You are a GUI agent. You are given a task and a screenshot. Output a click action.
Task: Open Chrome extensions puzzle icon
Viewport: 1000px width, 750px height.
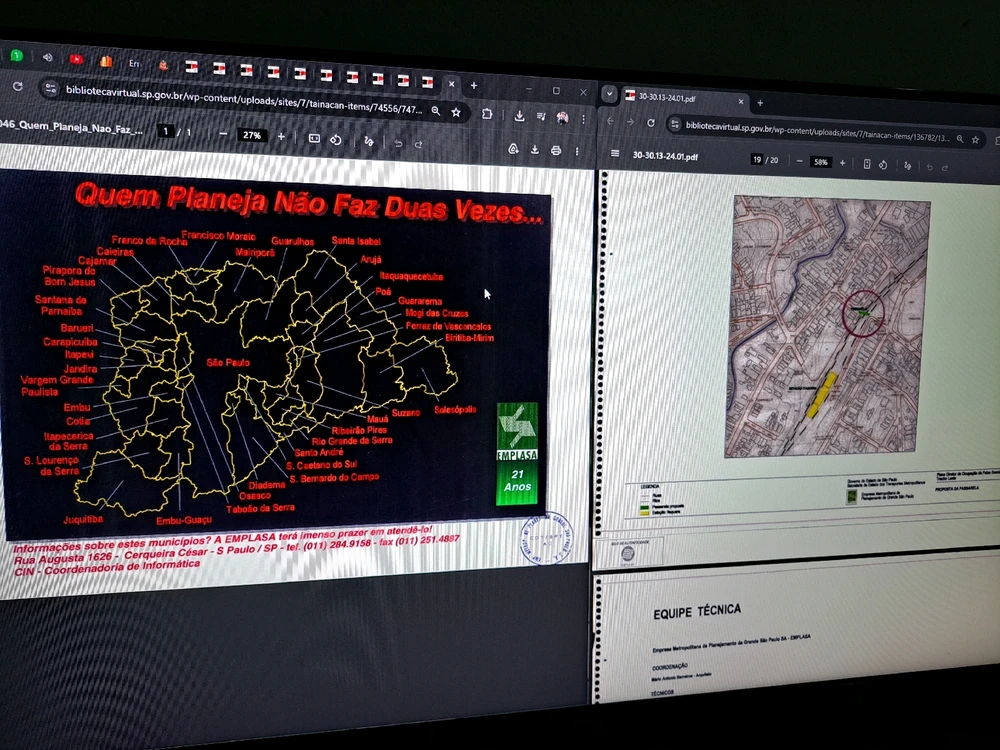pyautogui.click(x=487, y=114)
